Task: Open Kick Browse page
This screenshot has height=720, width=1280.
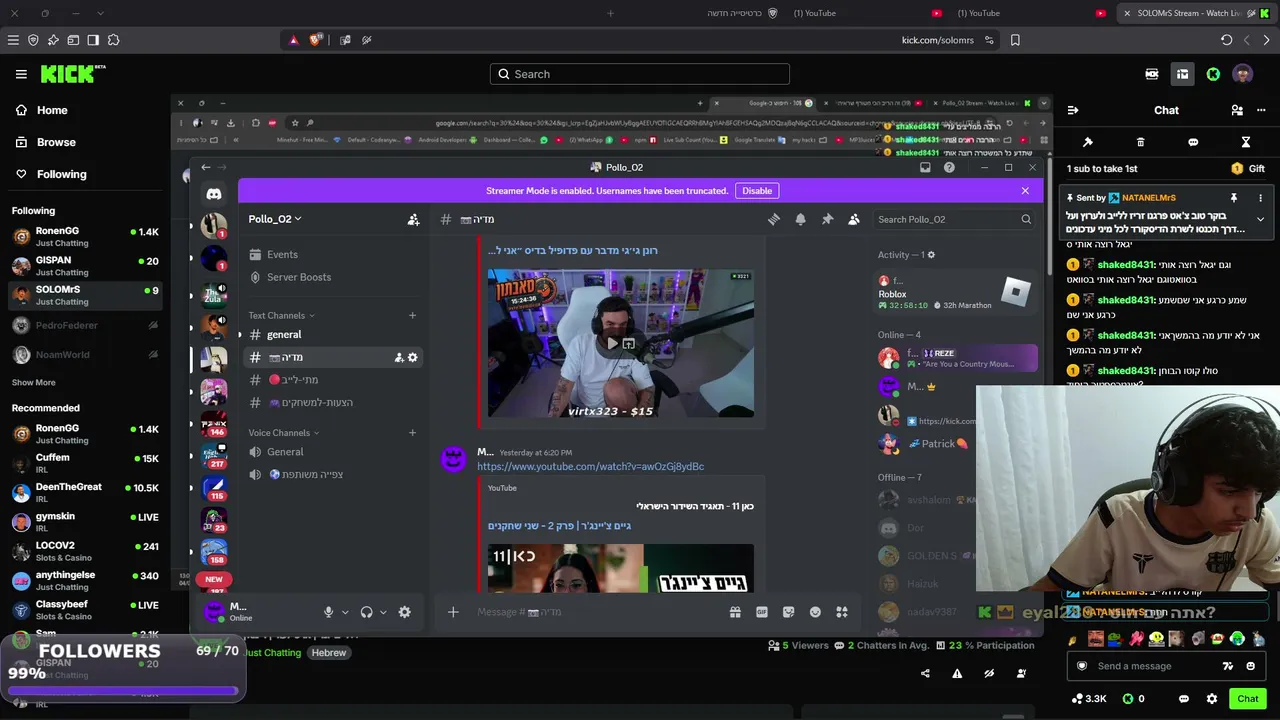Action: (45, 142)
